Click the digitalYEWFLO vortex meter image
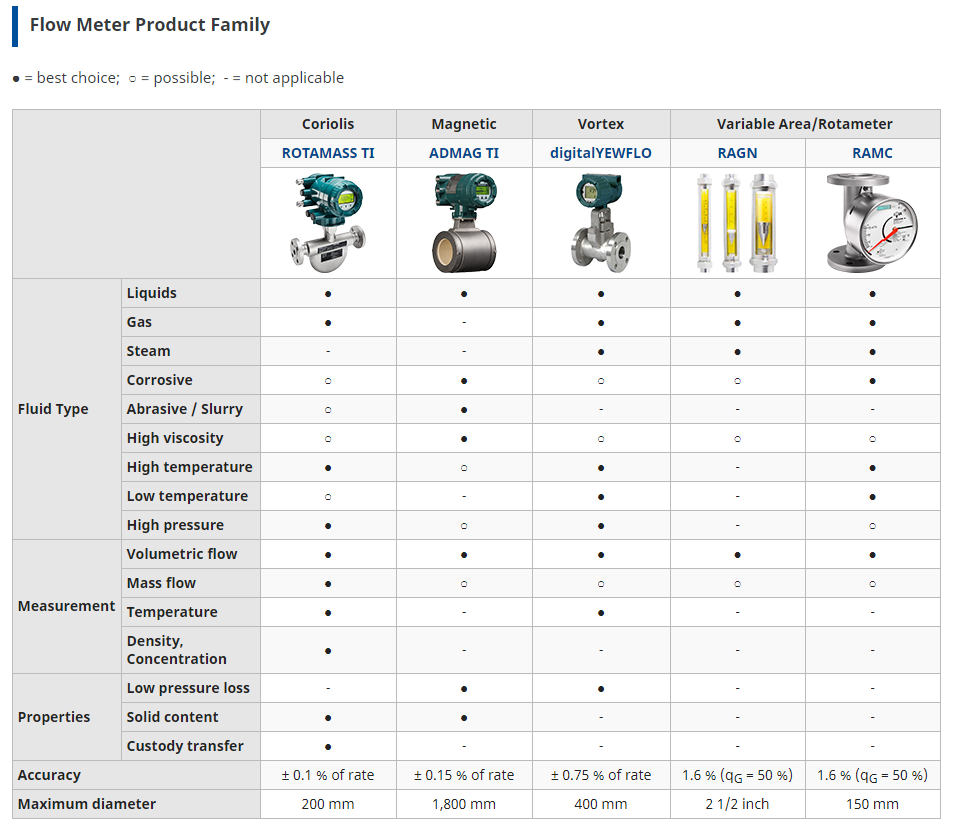955x829 pixels. (x=601, y=223)
